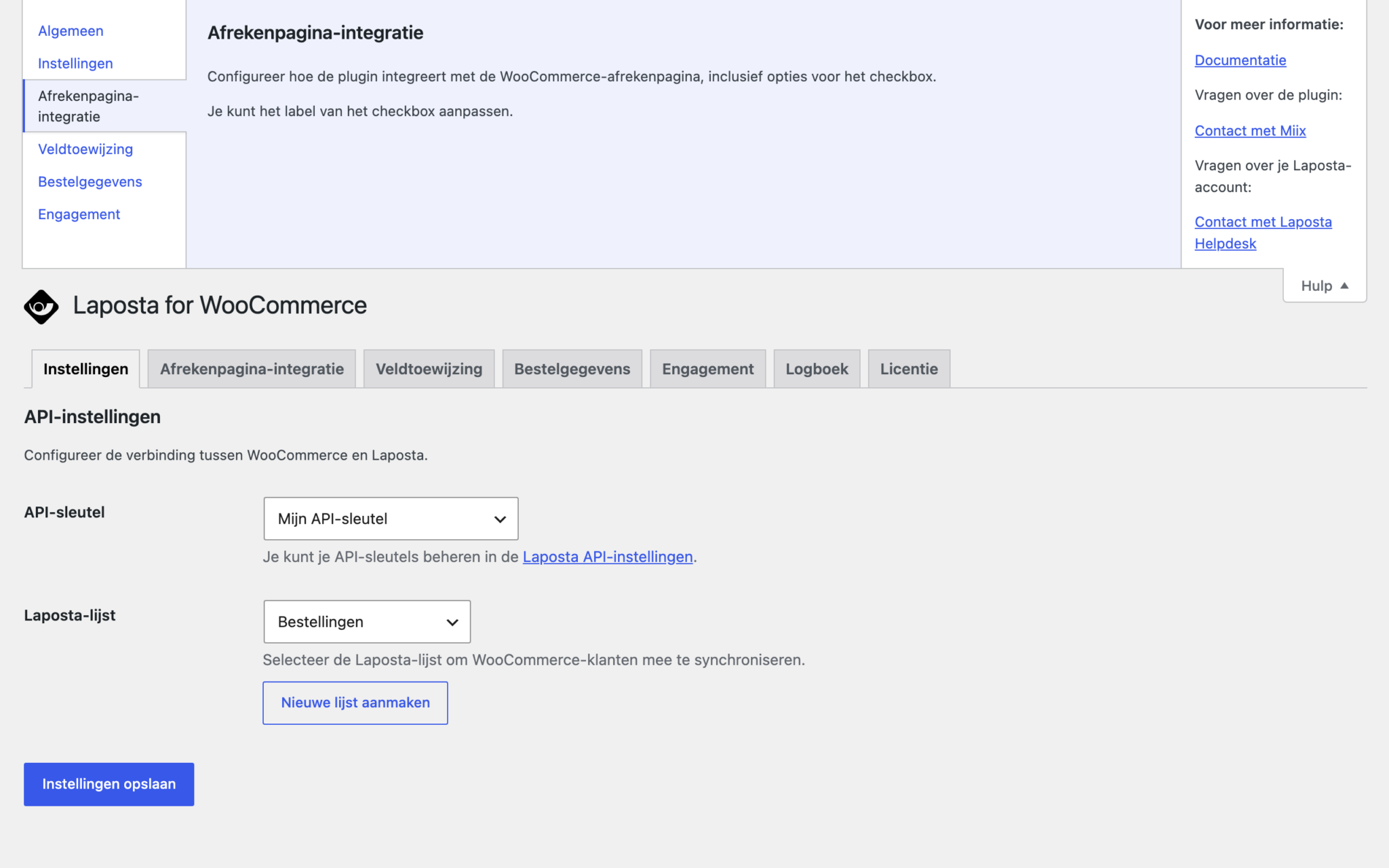Click the Afrekenpagina-integratie help heading

coord(315,33)
